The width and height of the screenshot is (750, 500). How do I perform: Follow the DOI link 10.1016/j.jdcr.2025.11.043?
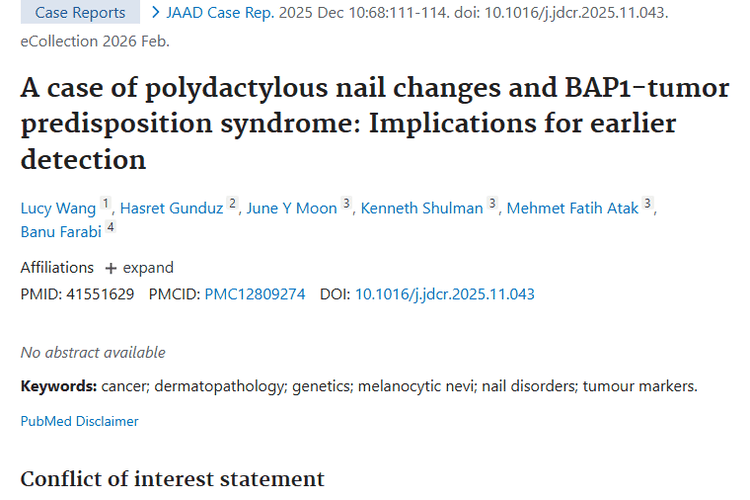444,294
